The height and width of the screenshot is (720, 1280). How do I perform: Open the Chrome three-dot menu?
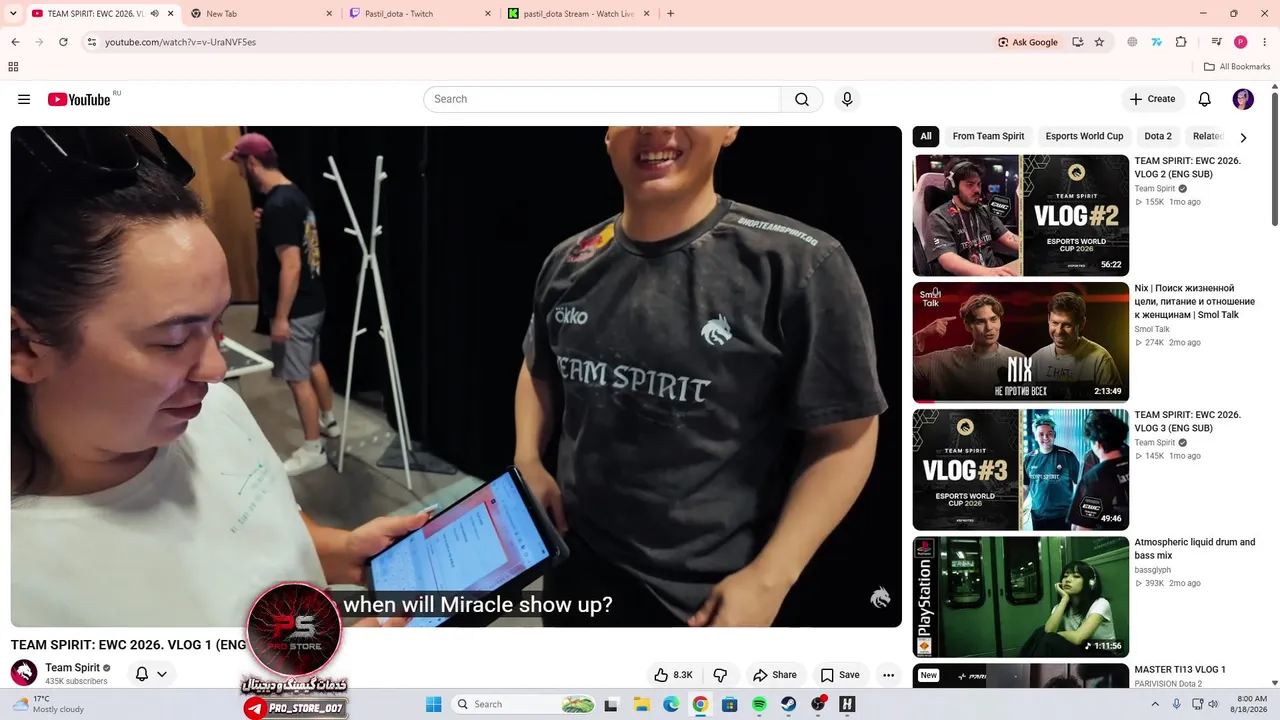[x=1265, y=42]
